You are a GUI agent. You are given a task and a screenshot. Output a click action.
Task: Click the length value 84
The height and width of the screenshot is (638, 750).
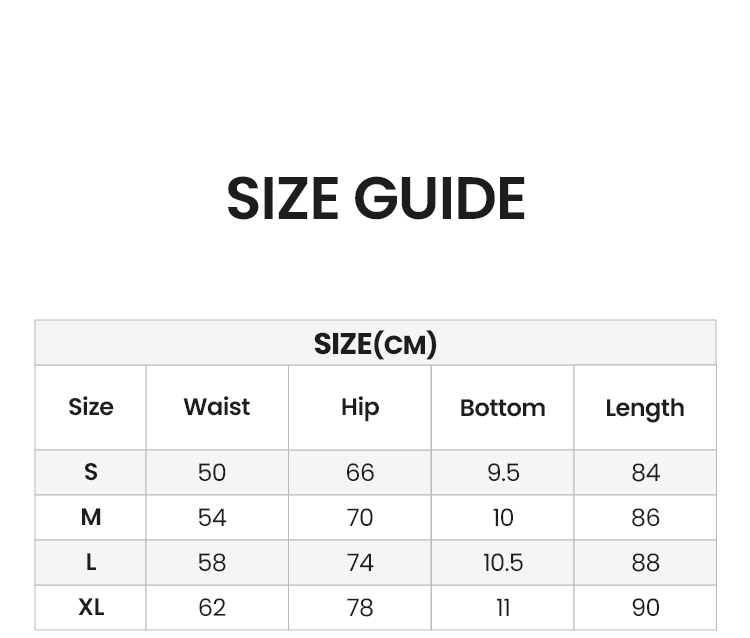pyautogui.click(x=646, y=473)
